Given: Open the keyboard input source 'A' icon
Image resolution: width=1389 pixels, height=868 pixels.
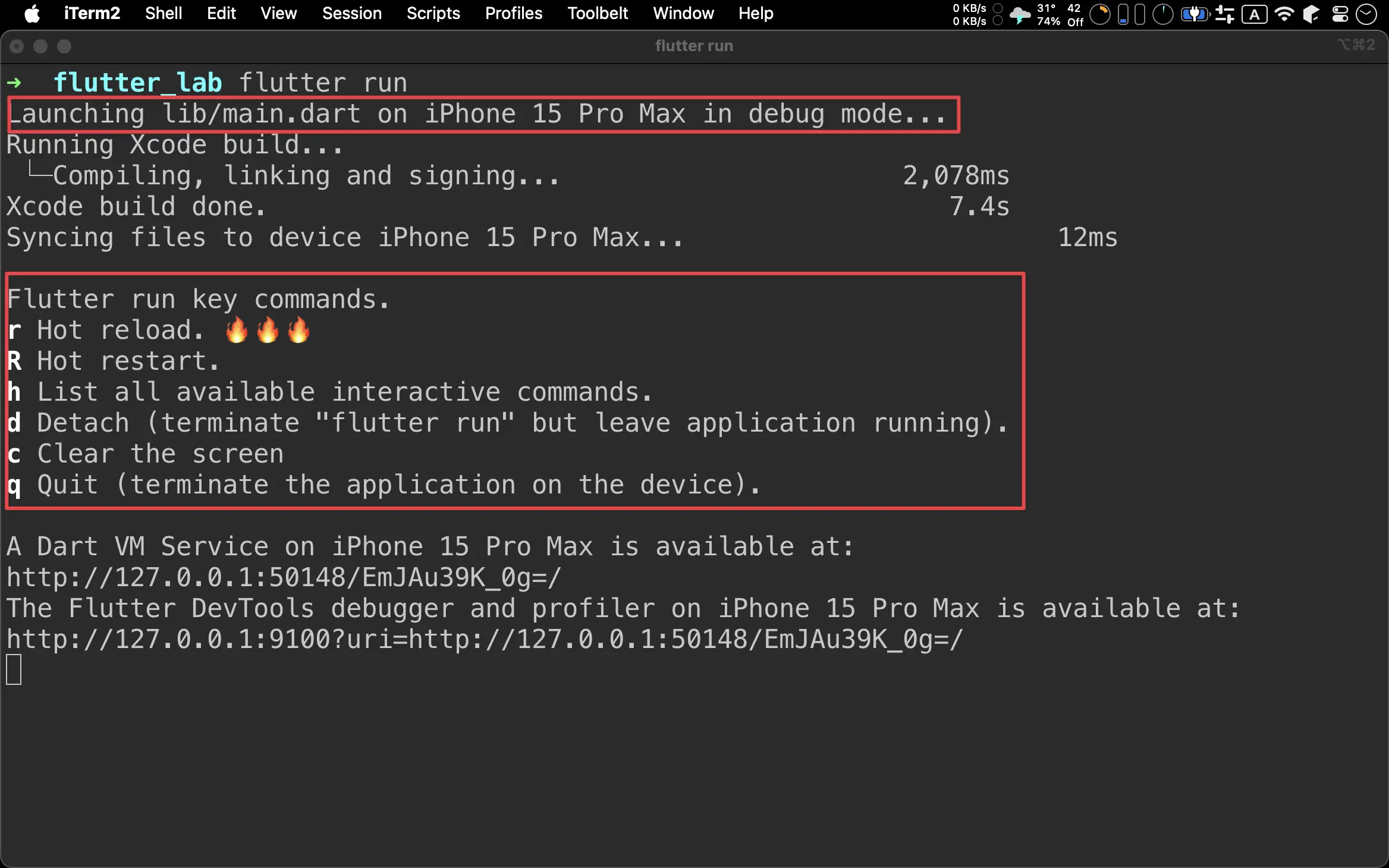Looking at the screenshot, I should click(x=1254, y=14).
